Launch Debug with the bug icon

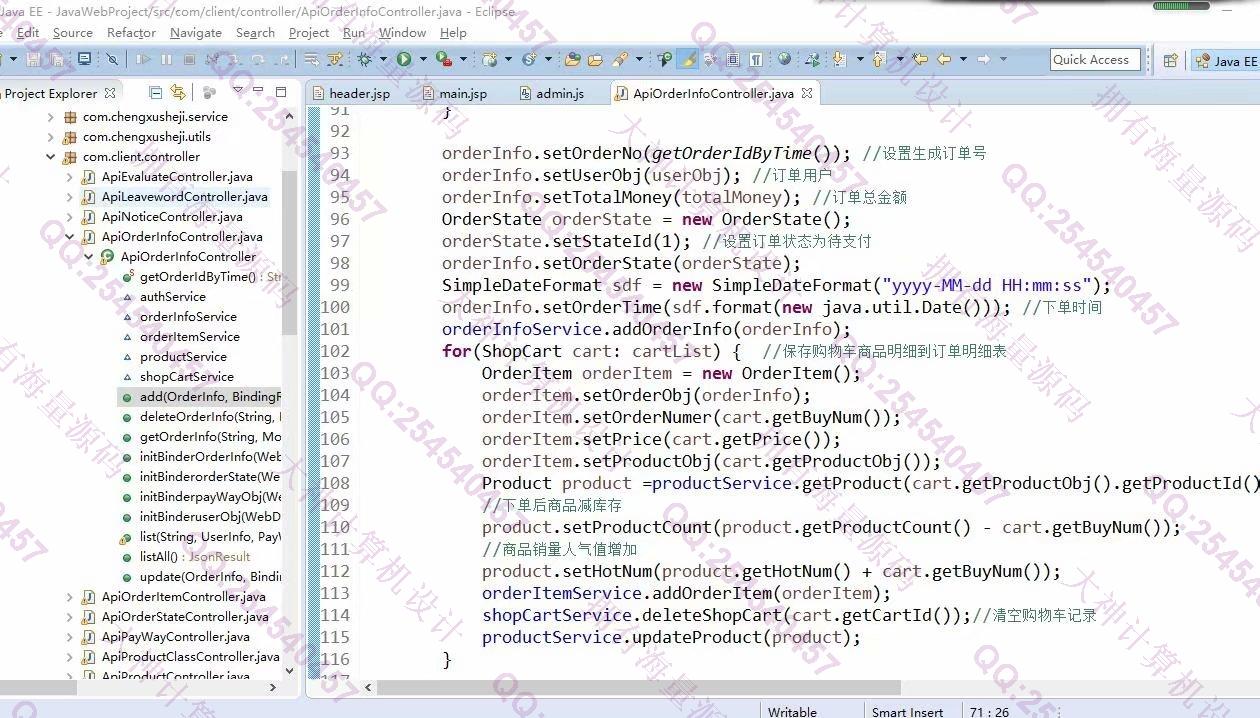[365, 60]
